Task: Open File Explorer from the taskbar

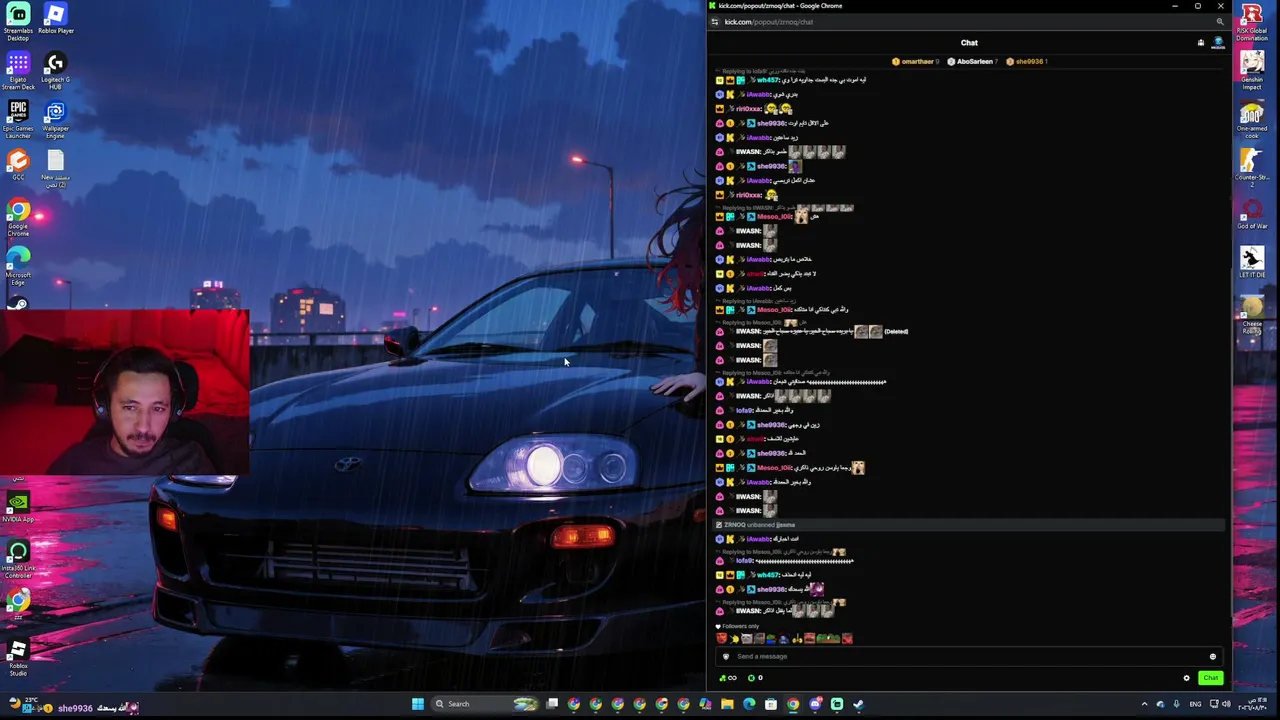Action: point(727,704)
